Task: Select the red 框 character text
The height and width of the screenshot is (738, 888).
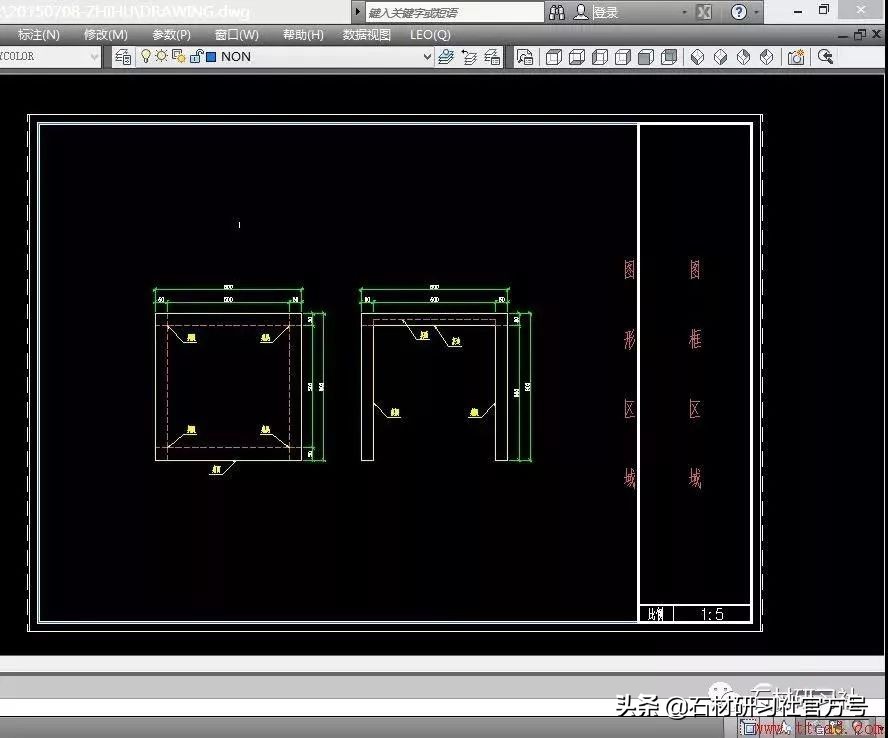Action: [x=695, y=339]
